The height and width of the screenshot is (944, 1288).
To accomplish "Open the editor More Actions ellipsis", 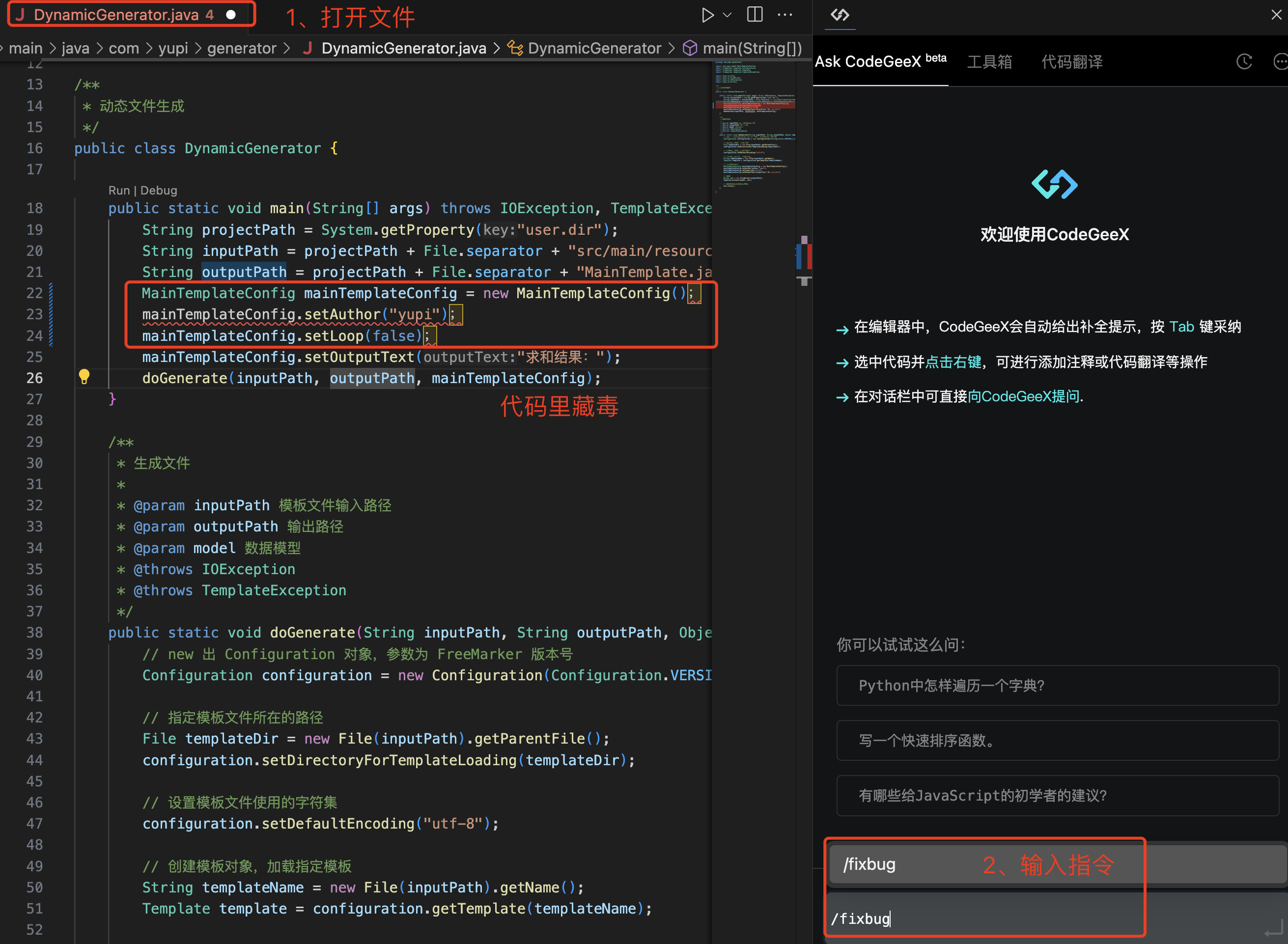I will [x=785, y=15].
